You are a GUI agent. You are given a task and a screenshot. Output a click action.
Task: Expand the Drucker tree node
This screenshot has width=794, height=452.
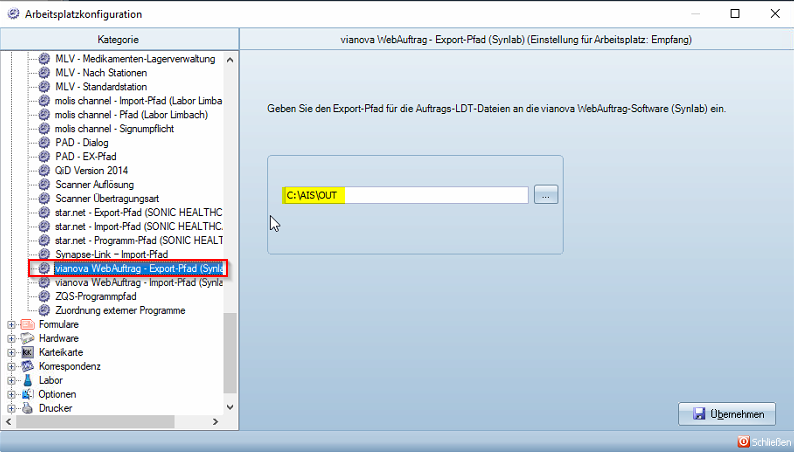tap(11, 408)
